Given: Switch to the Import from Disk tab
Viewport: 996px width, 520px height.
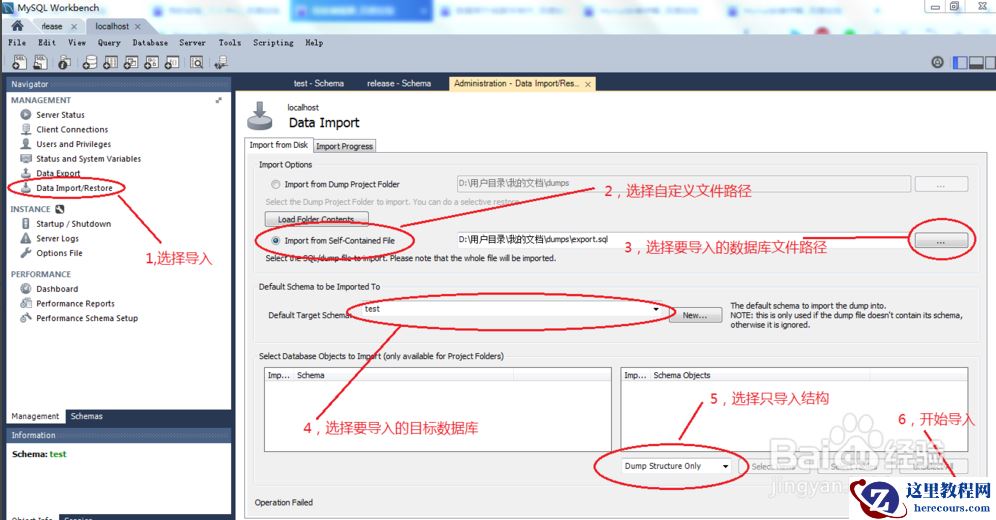Looking at the screenshot, I should pos(278,145).
